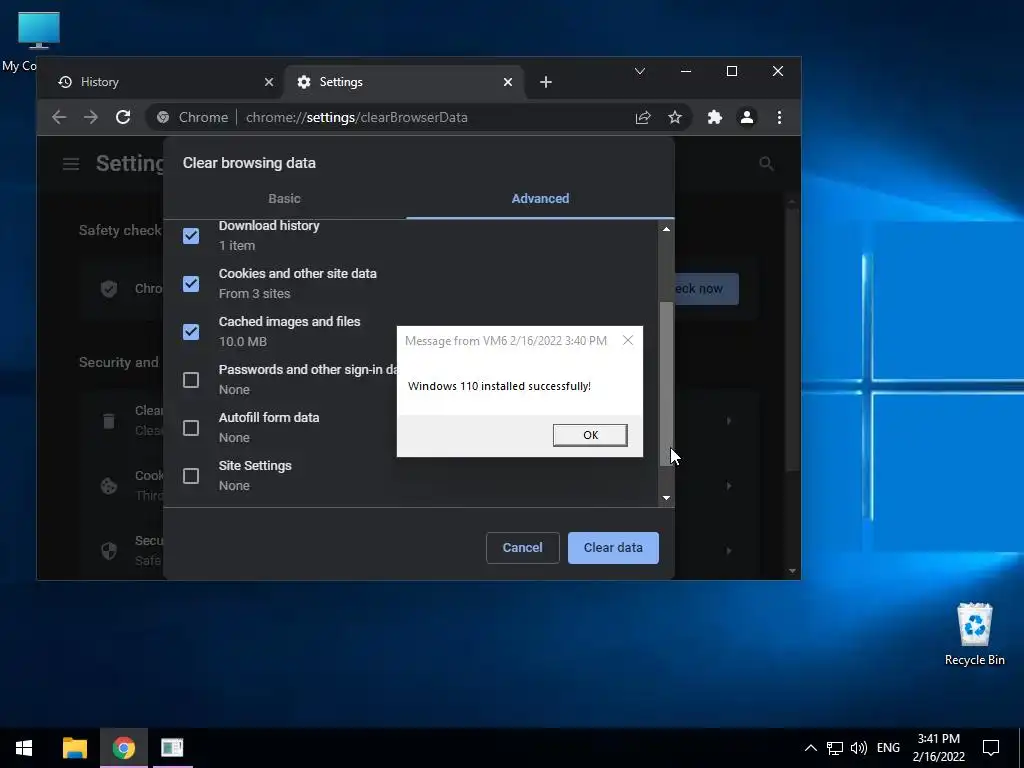Select the Advanced tab
The width and height of the screenshot is (1024, 768).
[x=540, y=199]
